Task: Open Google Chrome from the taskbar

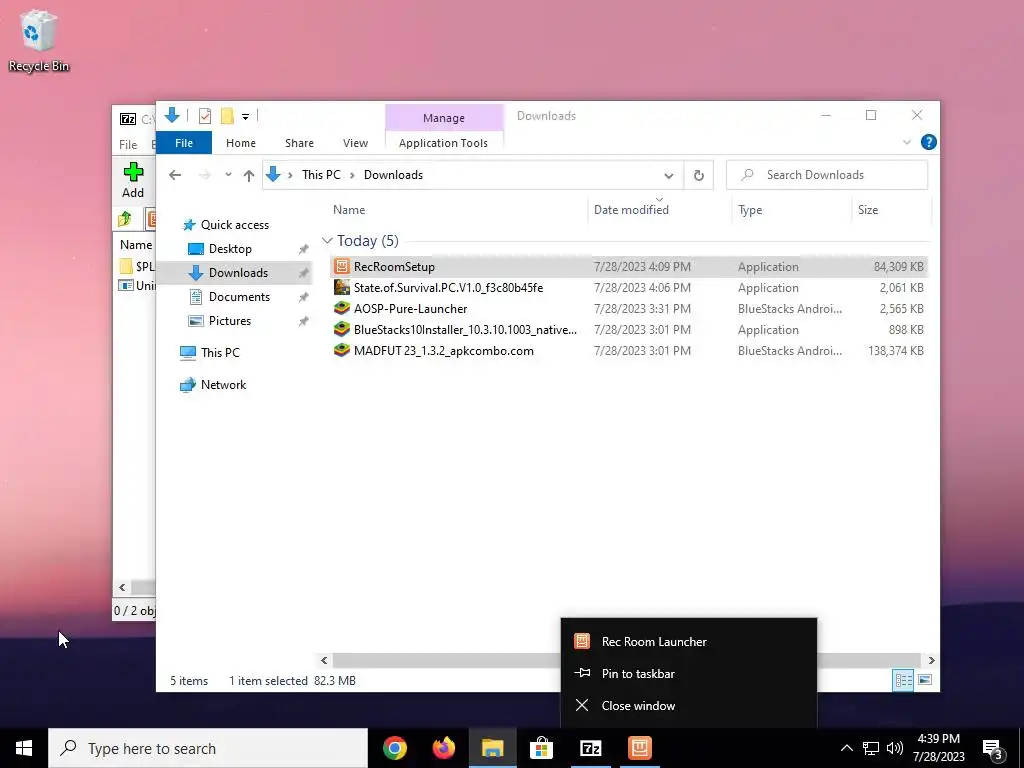Action: [x=394, y=748]
